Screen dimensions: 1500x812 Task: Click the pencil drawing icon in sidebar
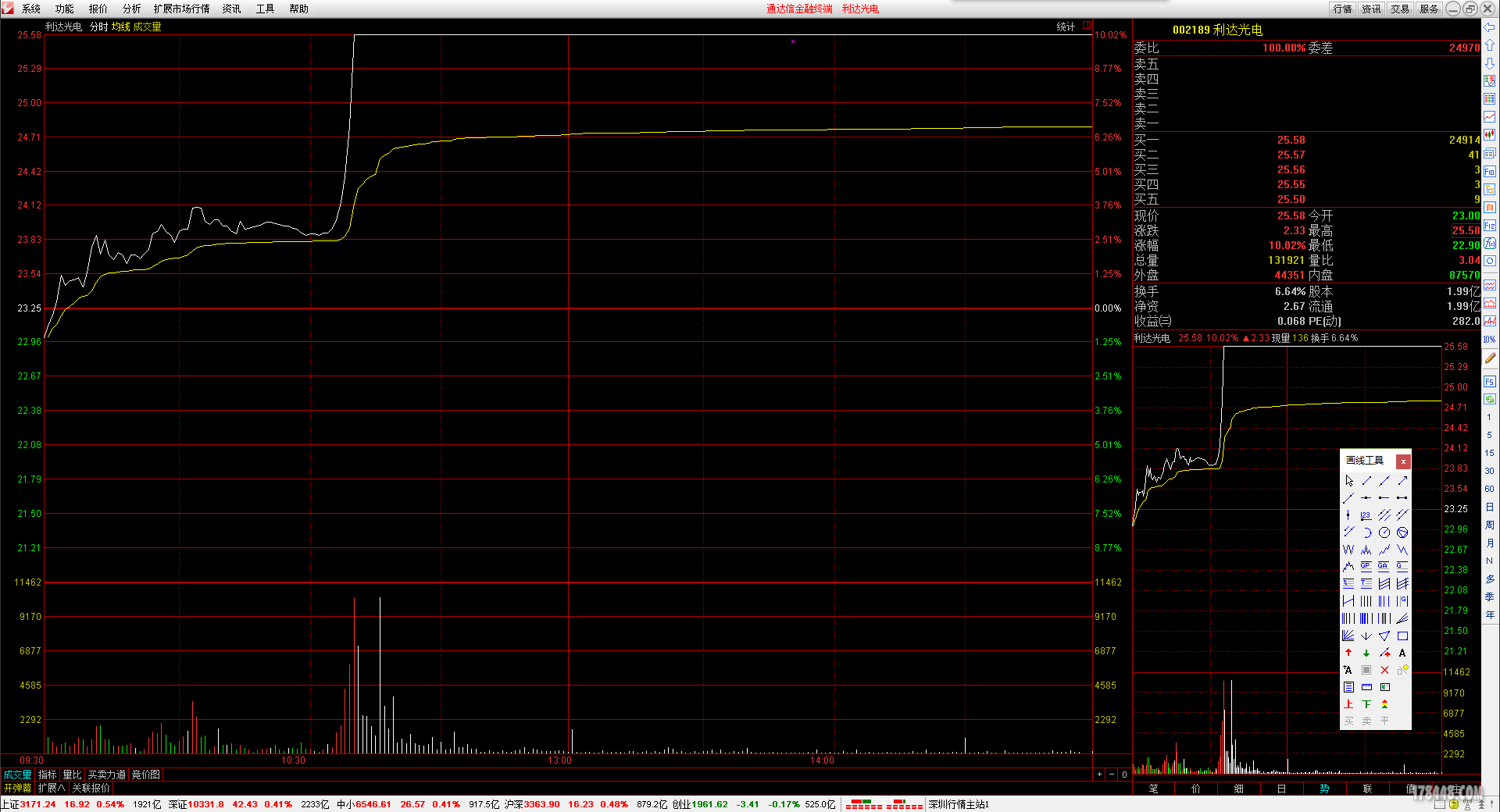(1489, 358)
